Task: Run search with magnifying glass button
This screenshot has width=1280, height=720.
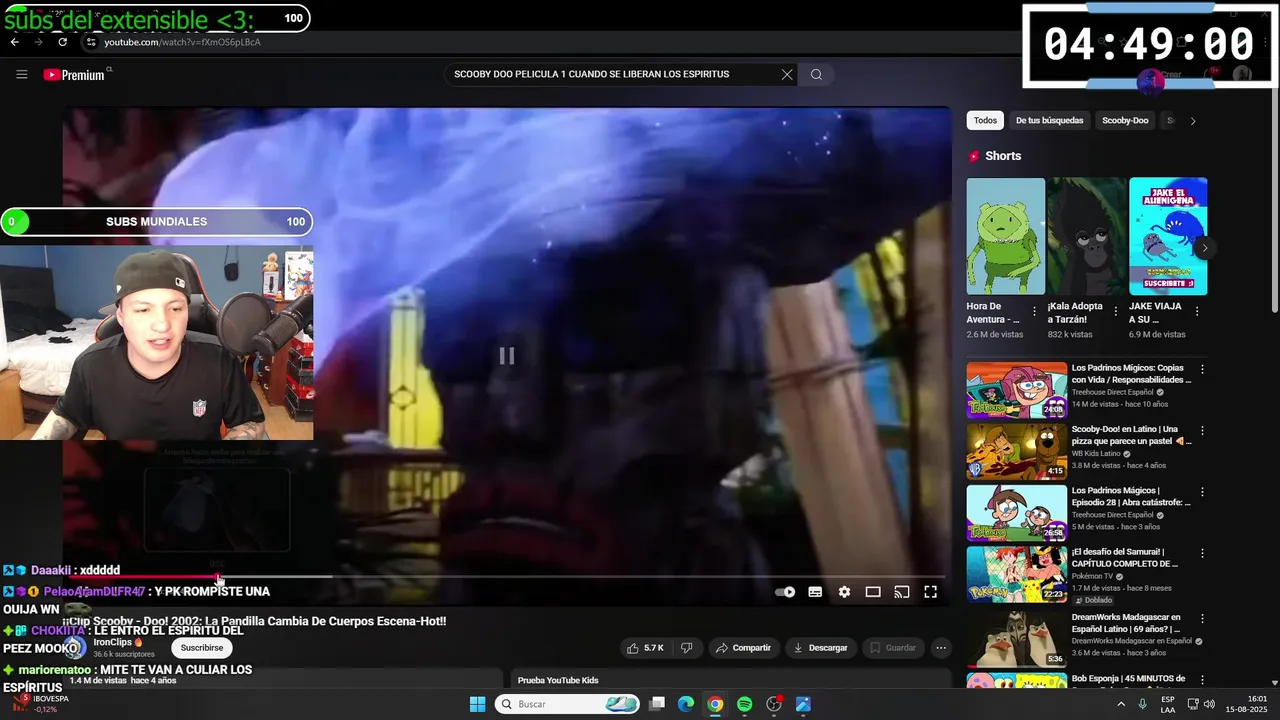Action: (x=816, y=74)
